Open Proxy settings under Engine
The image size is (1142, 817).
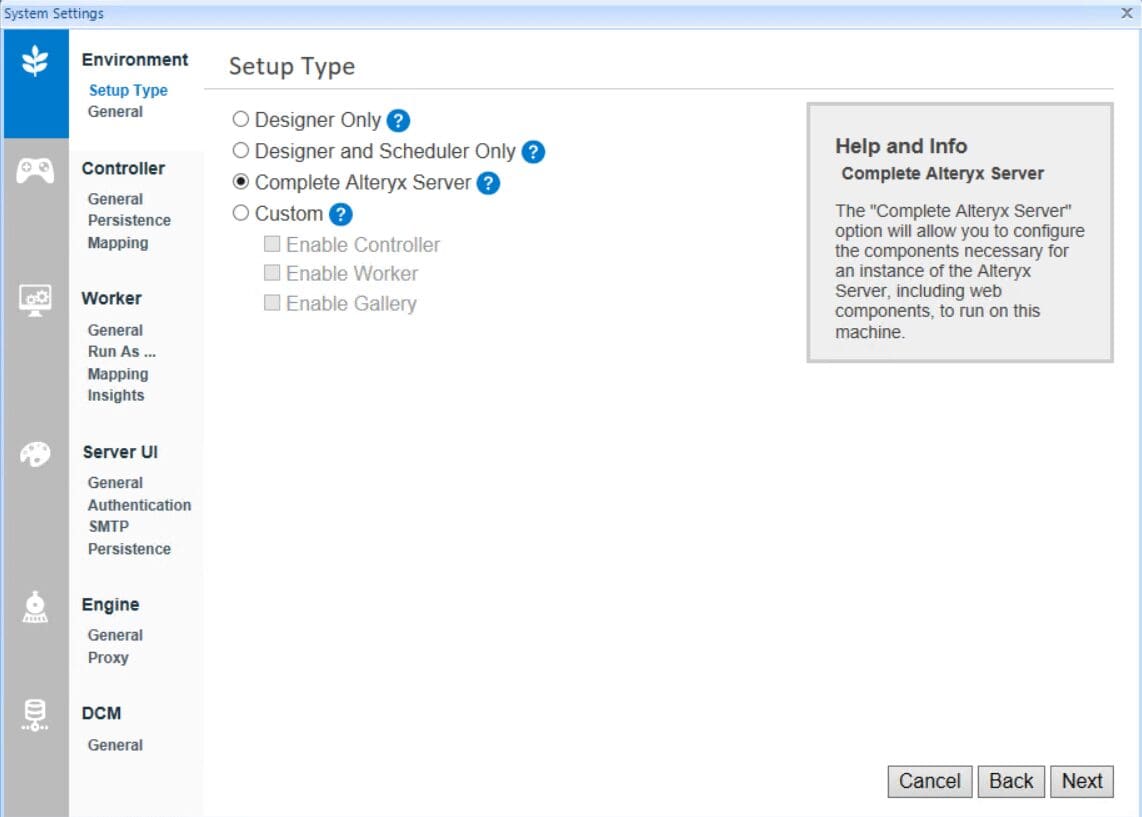(108, 657)
